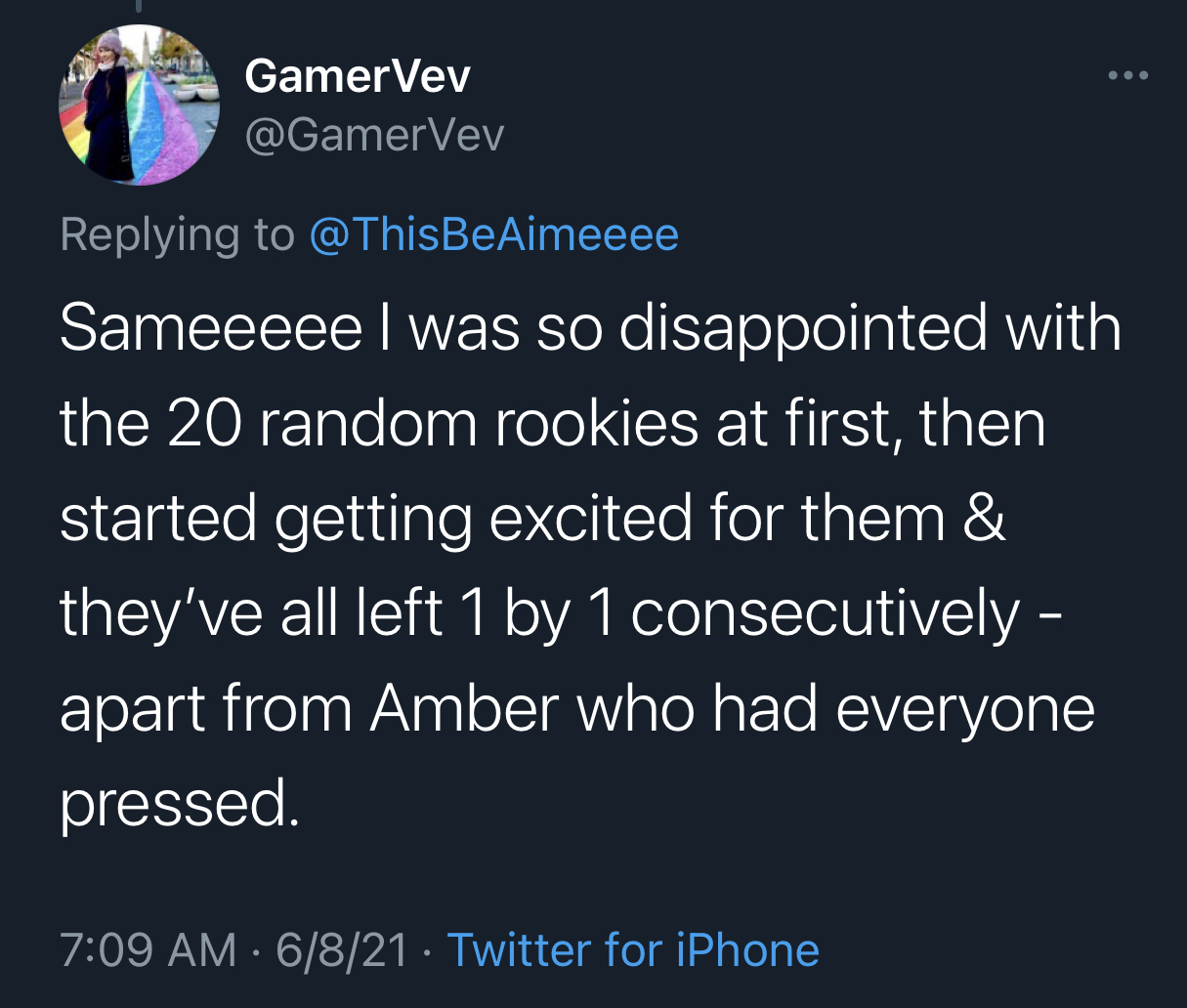Tap the tweet text starting with Sameeeee
This screenshot has height=1008, width=1187.
(x=590, y=566)
